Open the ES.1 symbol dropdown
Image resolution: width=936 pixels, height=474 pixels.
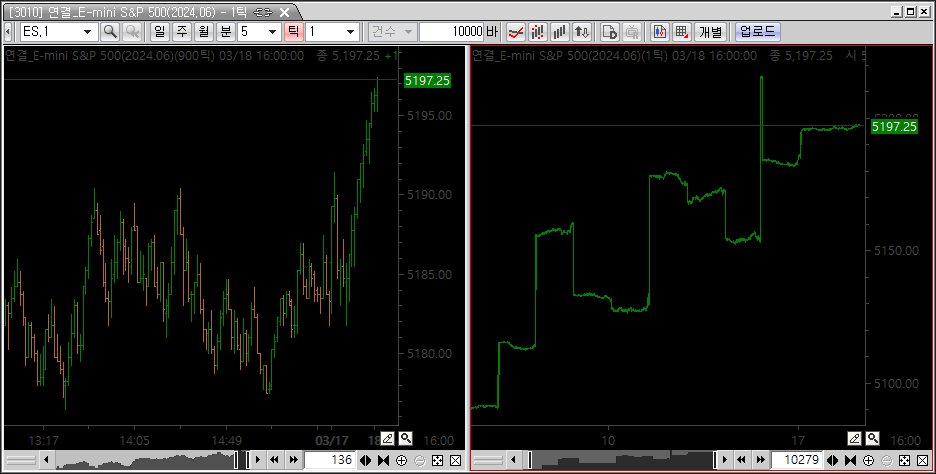(90, 32)
